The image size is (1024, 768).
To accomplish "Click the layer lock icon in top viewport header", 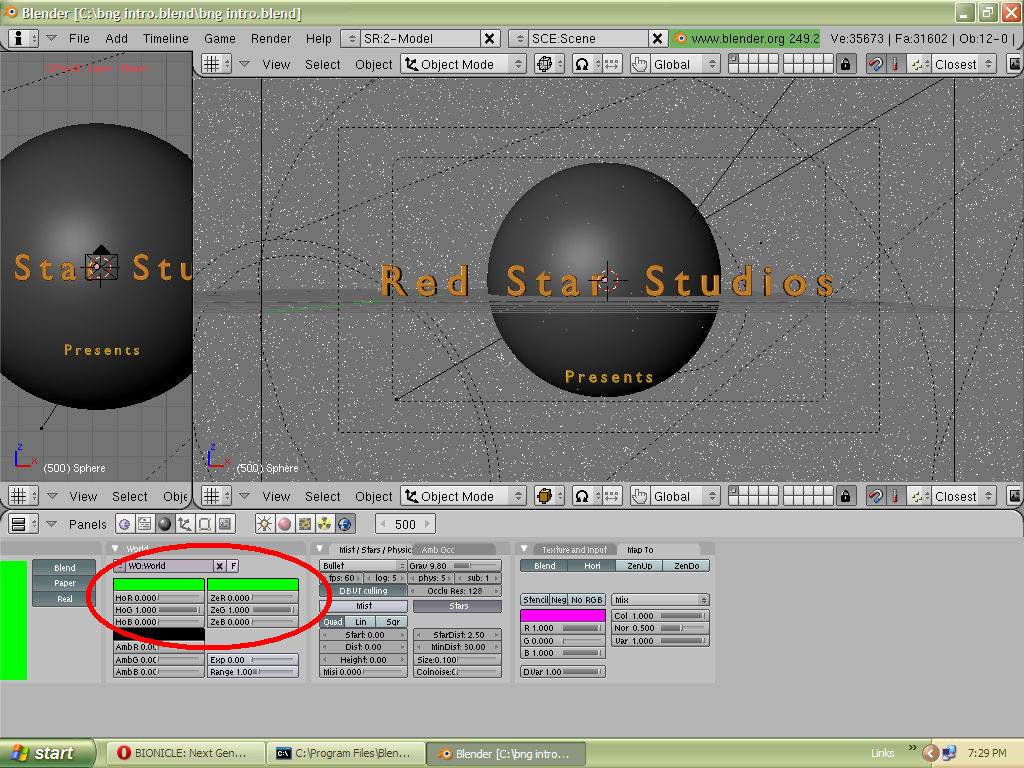I will (x=847, y=64).
